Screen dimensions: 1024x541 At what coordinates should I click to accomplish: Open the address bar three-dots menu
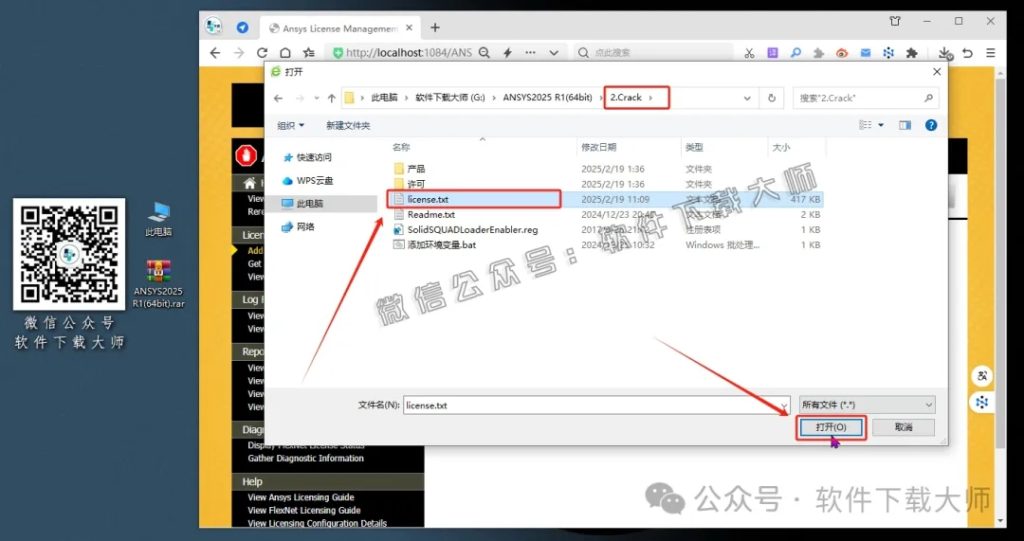point(530,53)
